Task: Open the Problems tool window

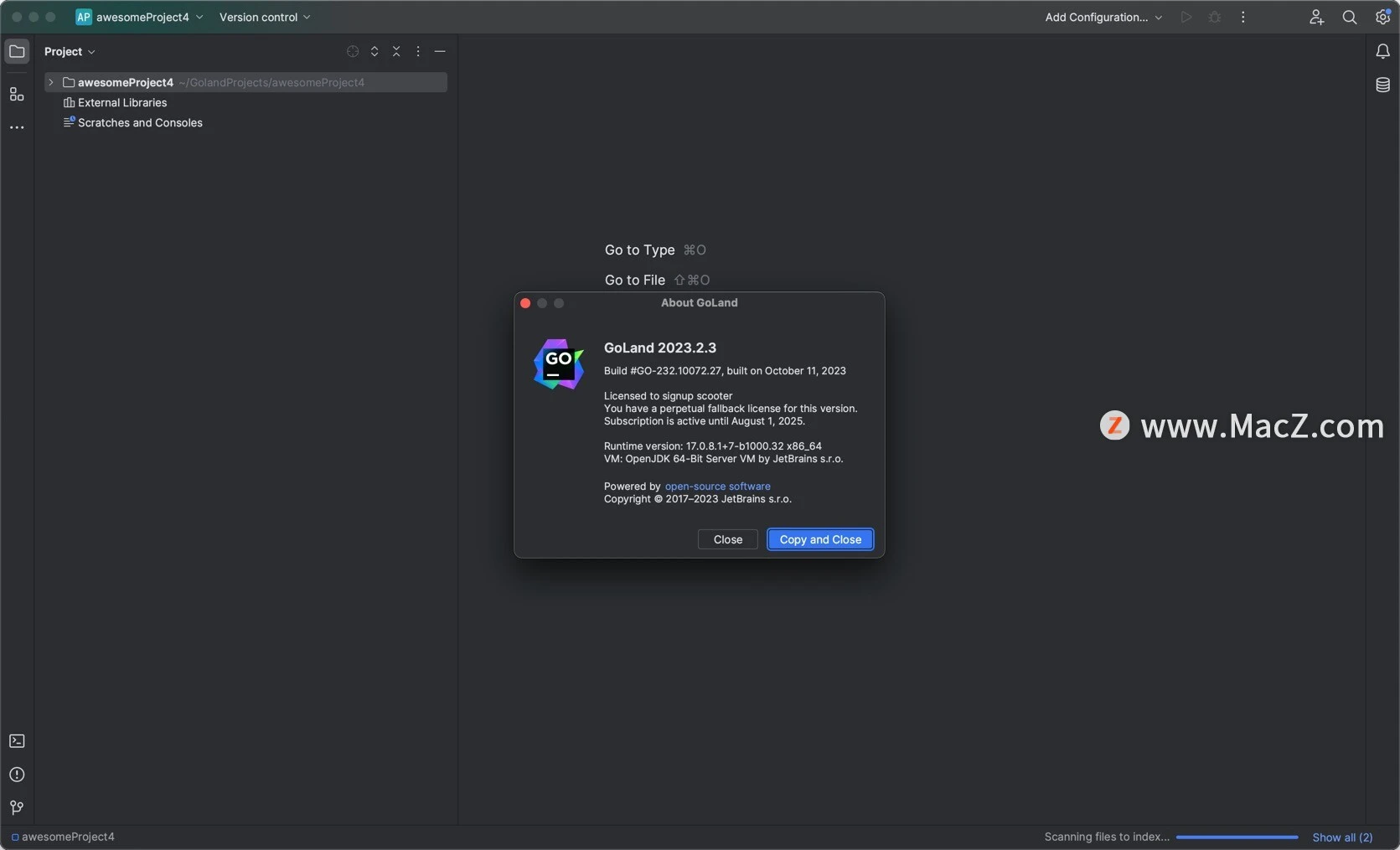Action: (17, 775)
